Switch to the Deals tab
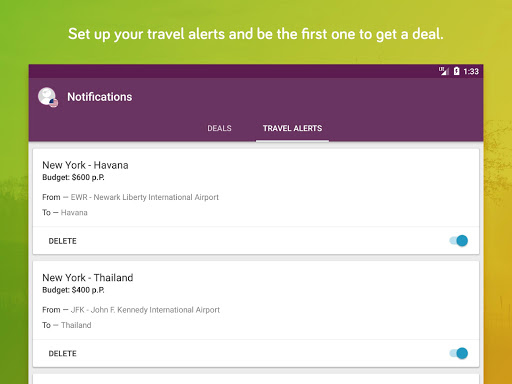 (219, 128)
